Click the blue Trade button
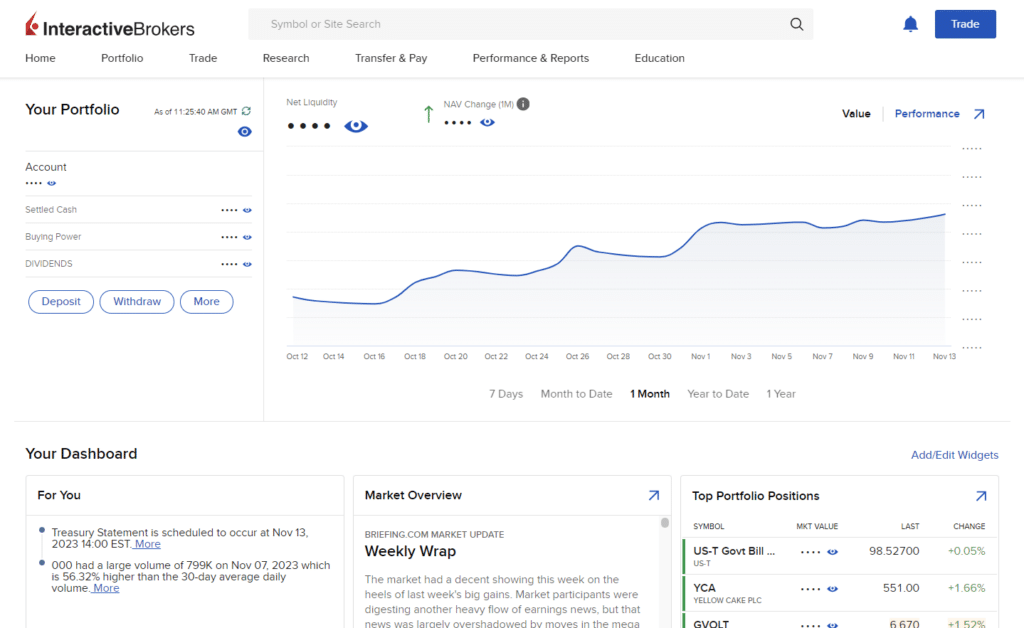 click(x=964, y=23)
